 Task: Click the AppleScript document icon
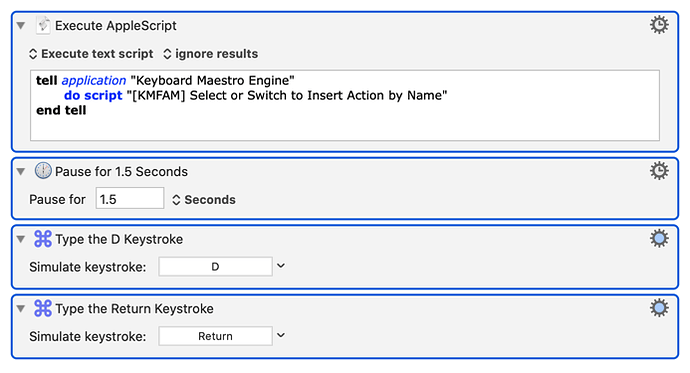(x=43, y=25)
